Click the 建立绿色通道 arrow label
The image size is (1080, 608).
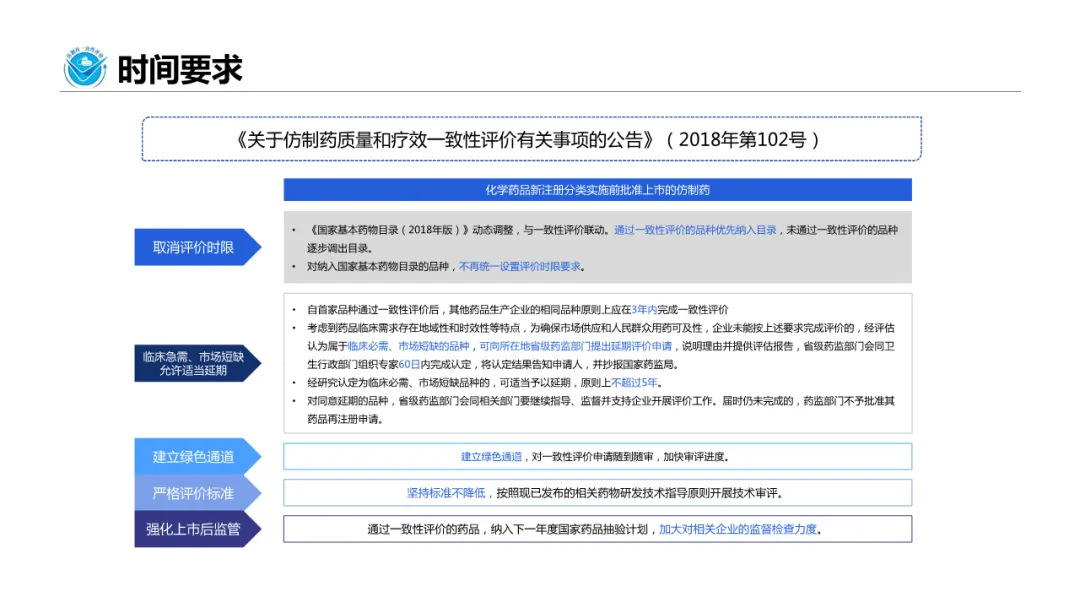198,457
